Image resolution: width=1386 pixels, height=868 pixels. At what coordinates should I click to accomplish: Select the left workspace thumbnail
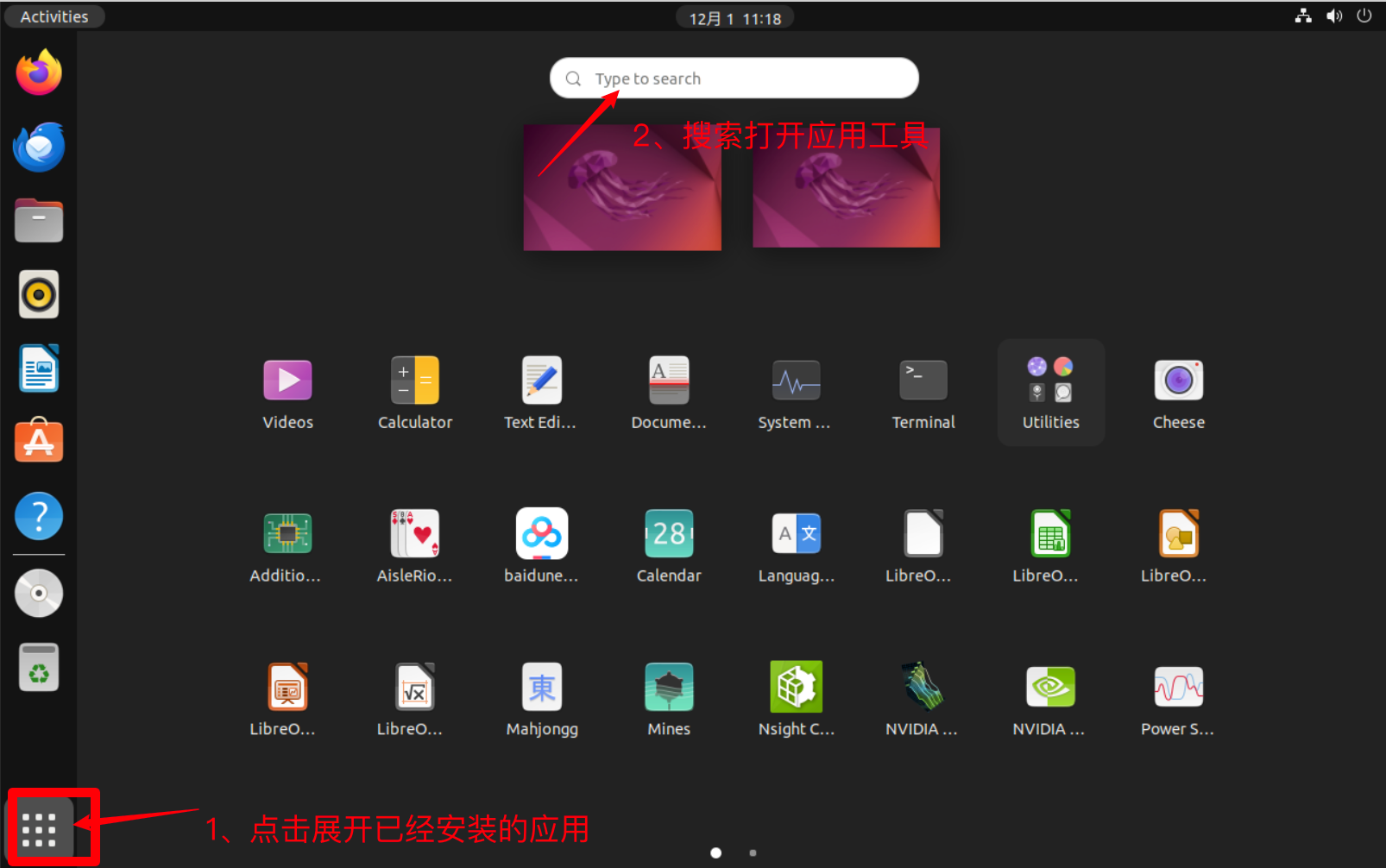[x=622, y=188]
